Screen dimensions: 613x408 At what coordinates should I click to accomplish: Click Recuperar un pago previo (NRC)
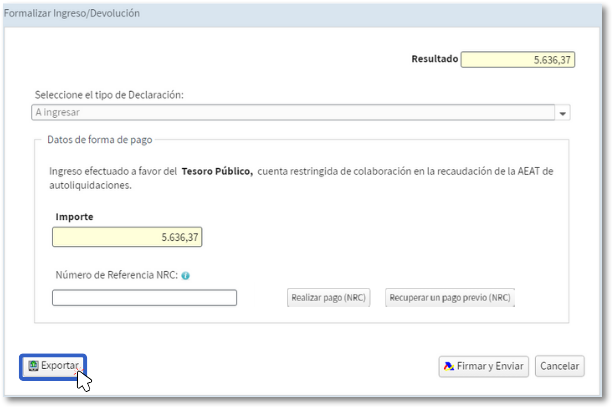click(450, 298)
